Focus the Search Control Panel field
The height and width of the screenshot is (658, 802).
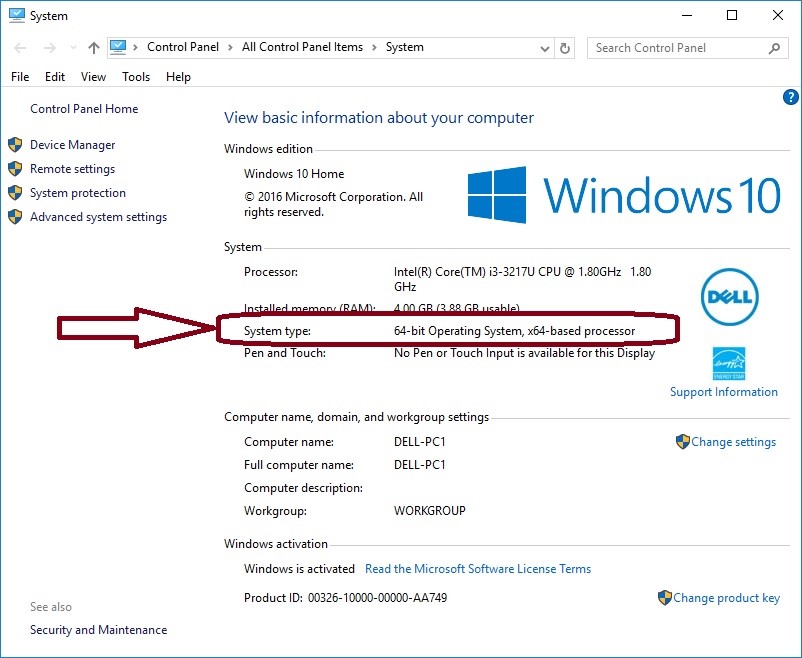[687, 48]
